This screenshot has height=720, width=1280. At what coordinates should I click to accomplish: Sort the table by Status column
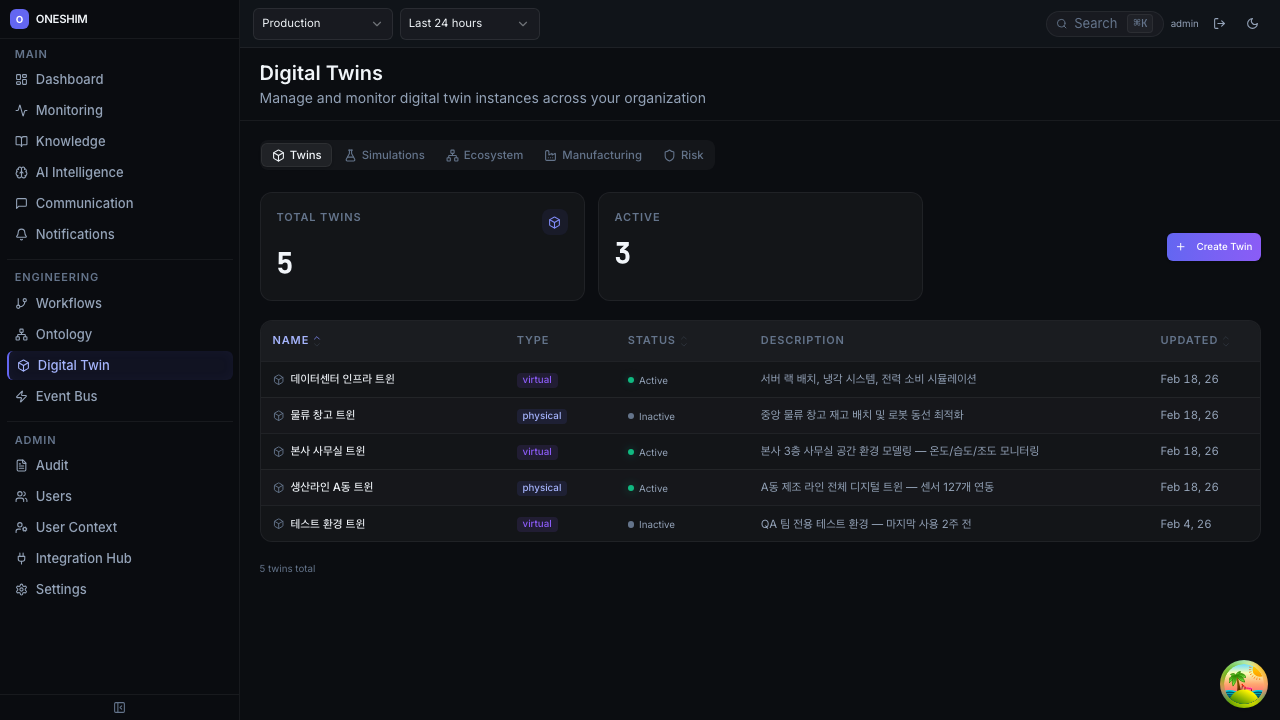click(x=650, y=340)
